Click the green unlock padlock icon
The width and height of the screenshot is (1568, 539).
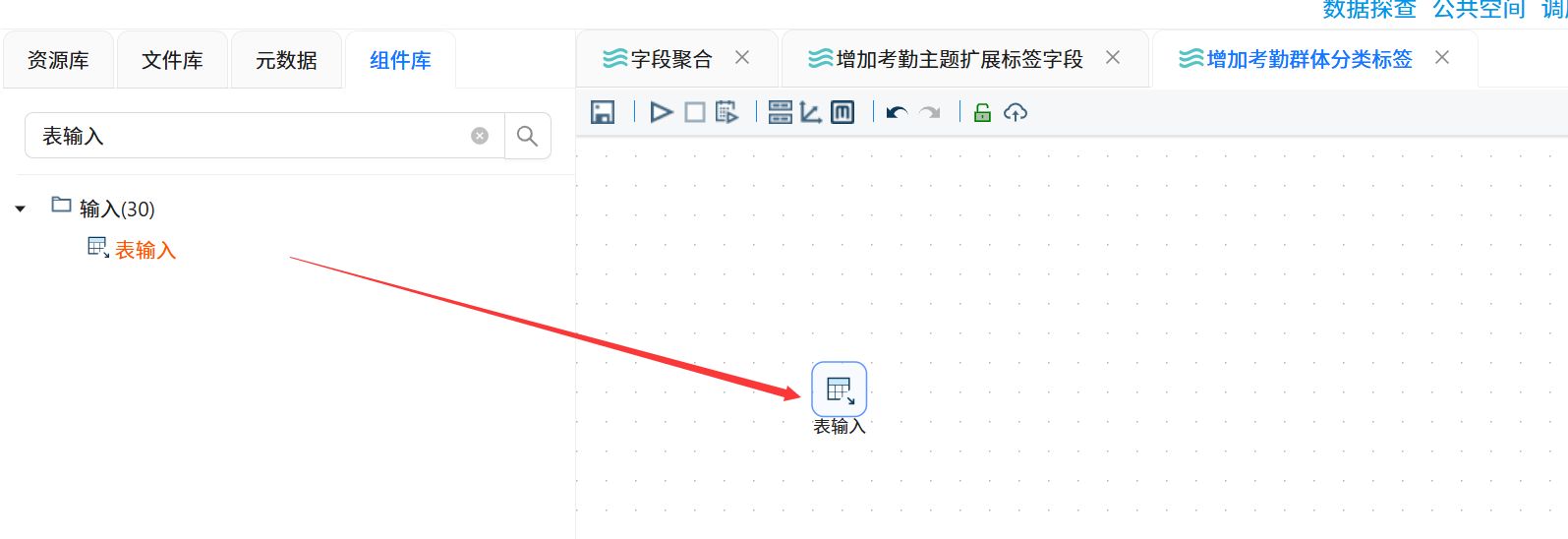point(982,112)
